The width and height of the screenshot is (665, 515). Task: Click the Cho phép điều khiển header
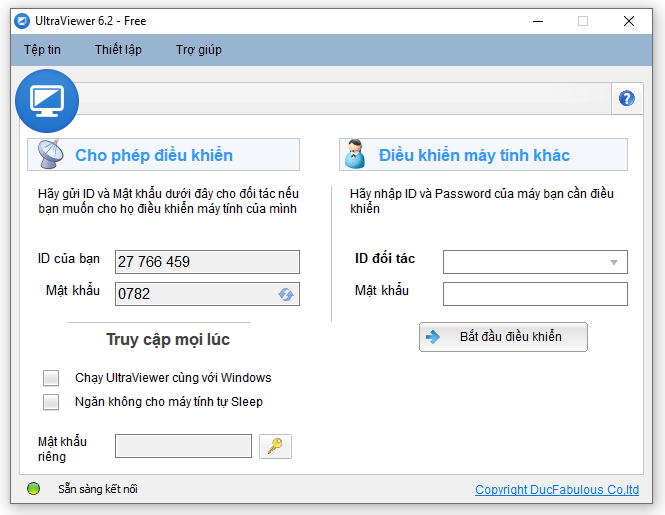point(164,155)
